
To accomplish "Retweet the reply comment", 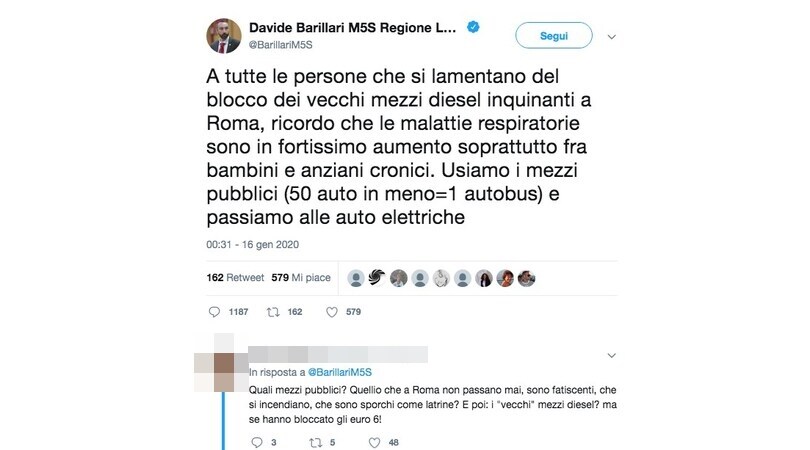I will pyautogui.click(x=315, y=442).
